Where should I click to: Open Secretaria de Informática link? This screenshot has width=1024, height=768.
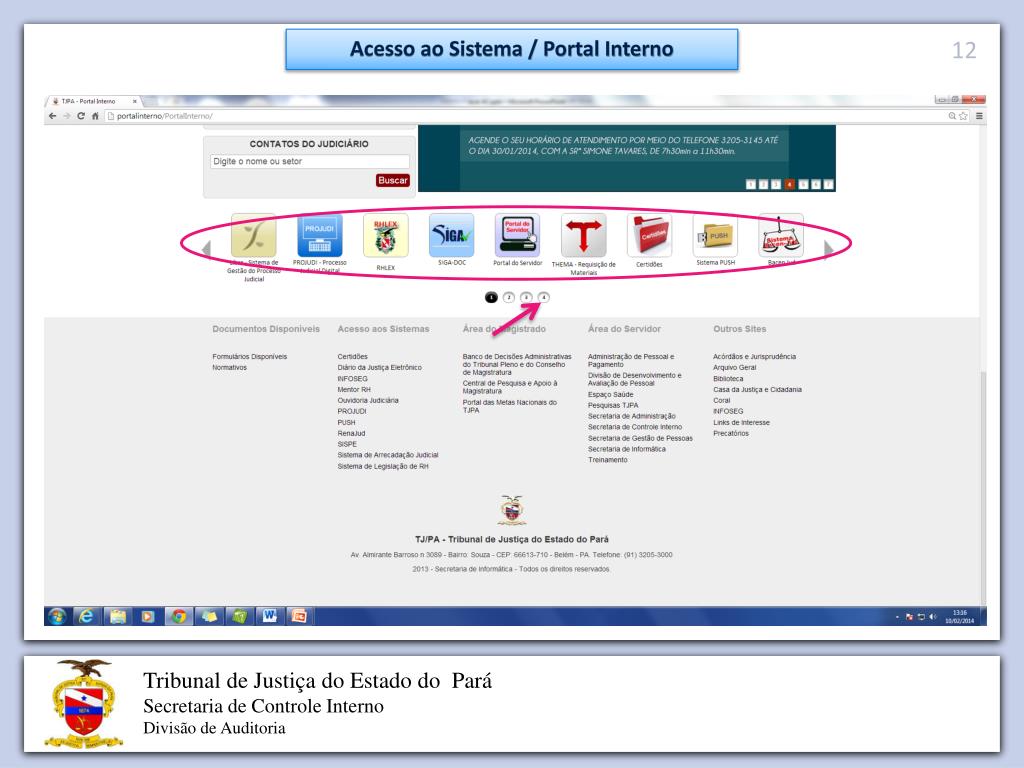[x=627, y=449]
